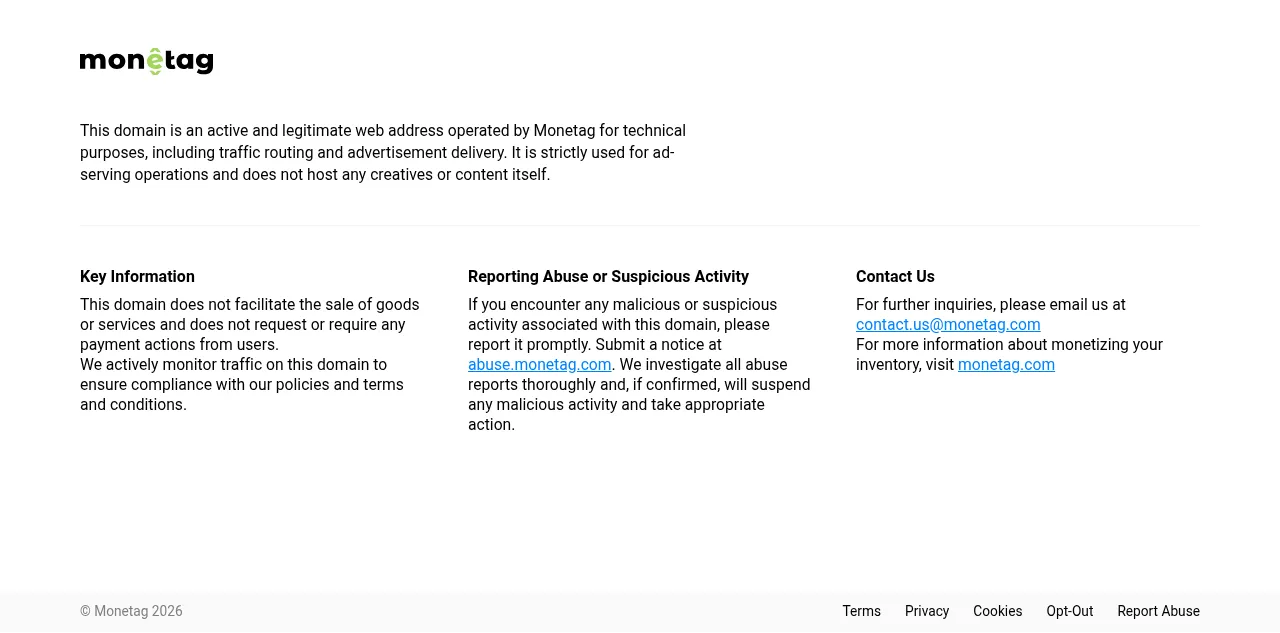This screenshot has width=1280, height=633.
Task: Visit the monetag.com link under Contact Us
Action: (1006, 365)
